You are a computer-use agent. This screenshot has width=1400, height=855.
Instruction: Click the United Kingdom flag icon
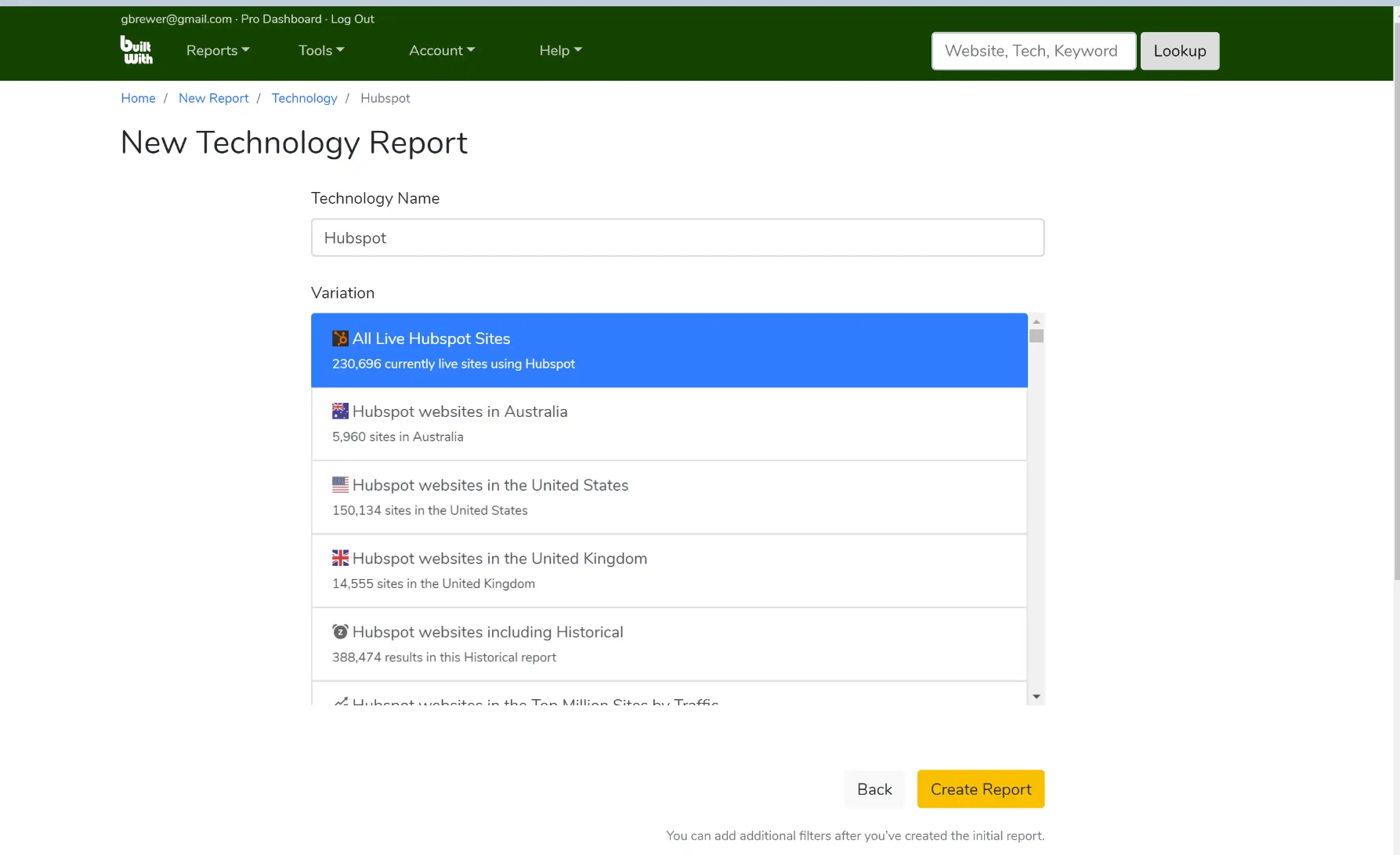pyautogui.click(x=340, y=558)
